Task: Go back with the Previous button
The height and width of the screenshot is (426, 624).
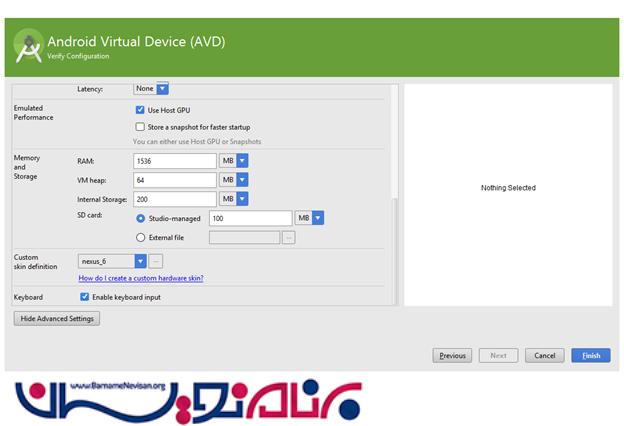Action: (x=452, y=355)
